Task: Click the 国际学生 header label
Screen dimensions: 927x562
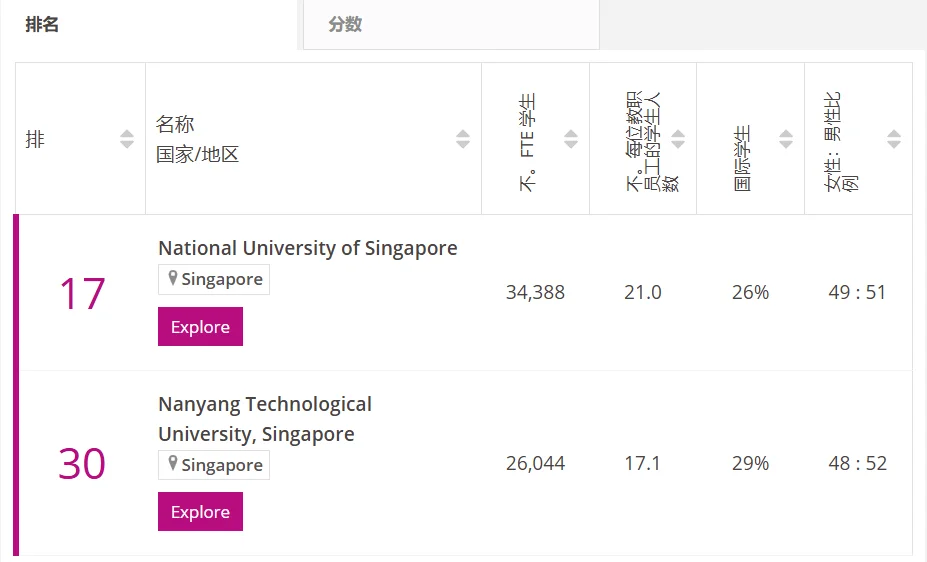Action: click(743, 158)
